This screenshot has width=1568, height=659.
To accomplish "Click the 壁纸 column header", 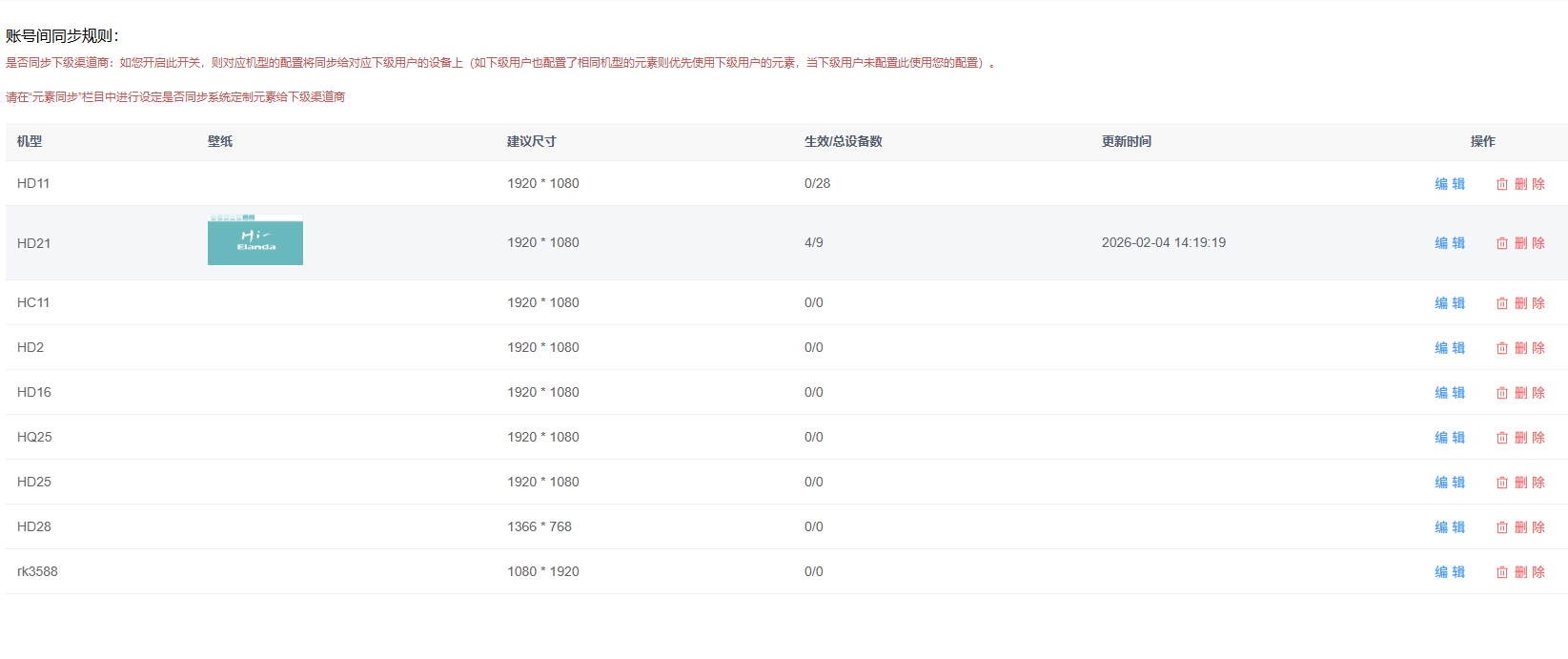I will pos(220,141).
